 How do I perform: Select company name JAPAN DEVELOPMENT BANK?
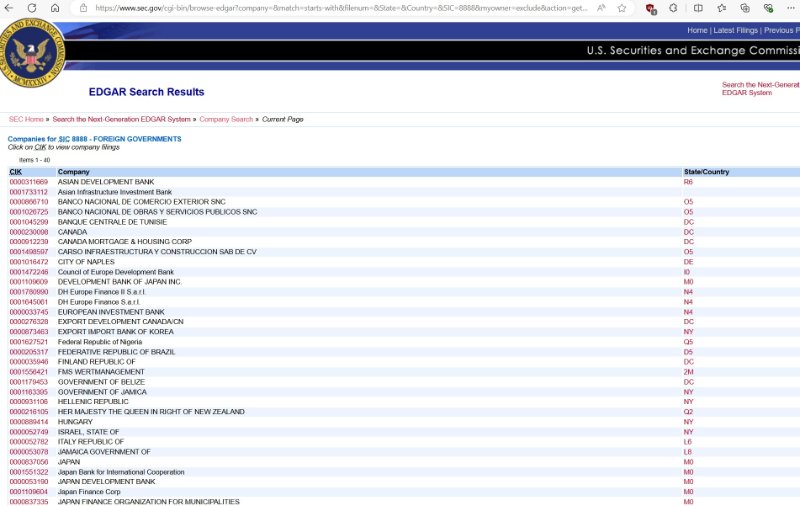tap(107, 482)
